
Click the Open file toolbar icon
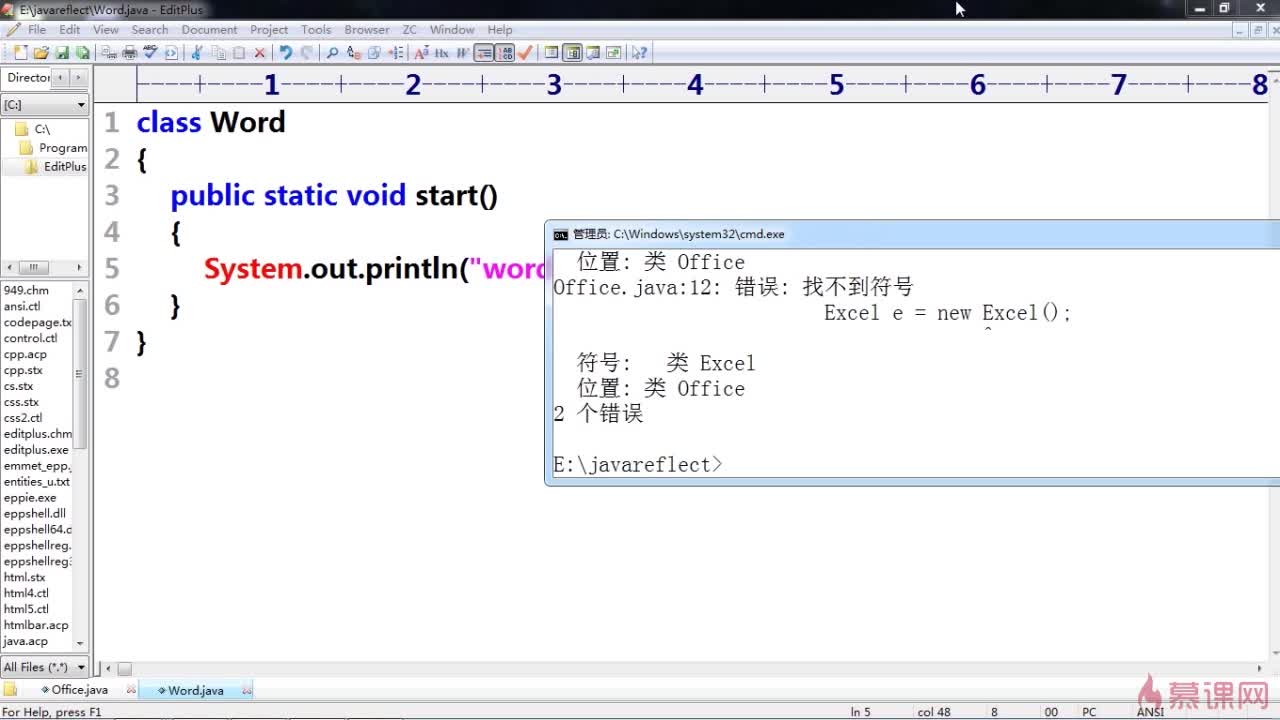pyautogui.click(x=41, y=52)
